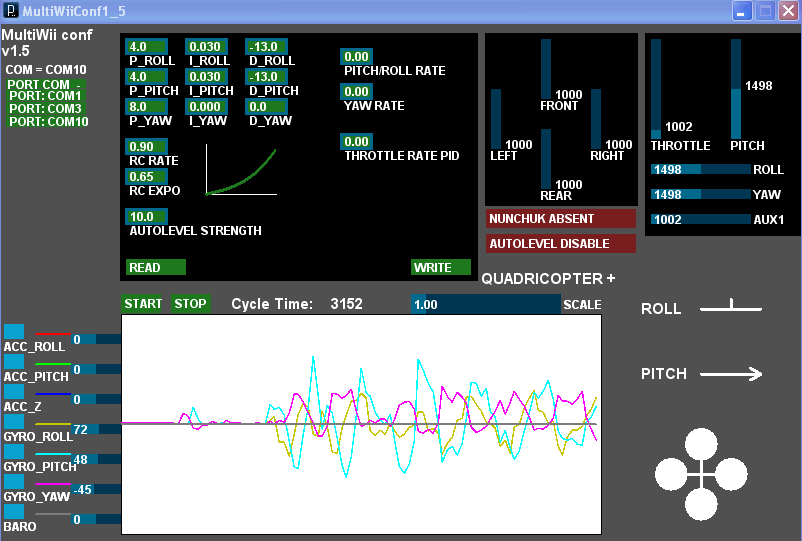Click the PORT COM header entry
802x541 pixels.
[x=45, y=84]
